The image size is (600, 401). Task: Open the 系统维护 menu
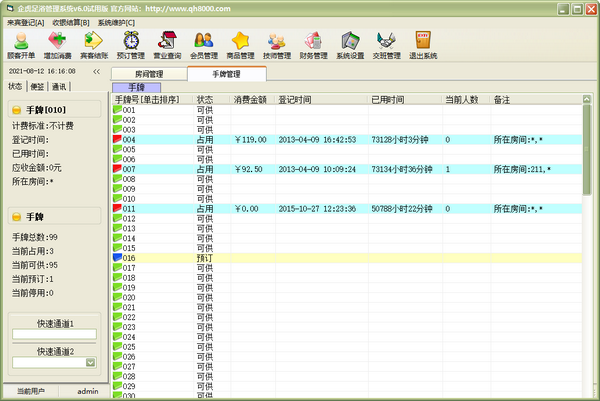116,21
